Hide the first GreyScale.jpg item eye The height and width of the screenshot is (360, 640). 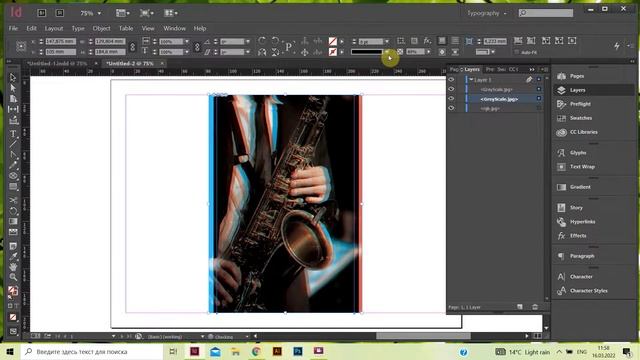[x=451, y=89]
